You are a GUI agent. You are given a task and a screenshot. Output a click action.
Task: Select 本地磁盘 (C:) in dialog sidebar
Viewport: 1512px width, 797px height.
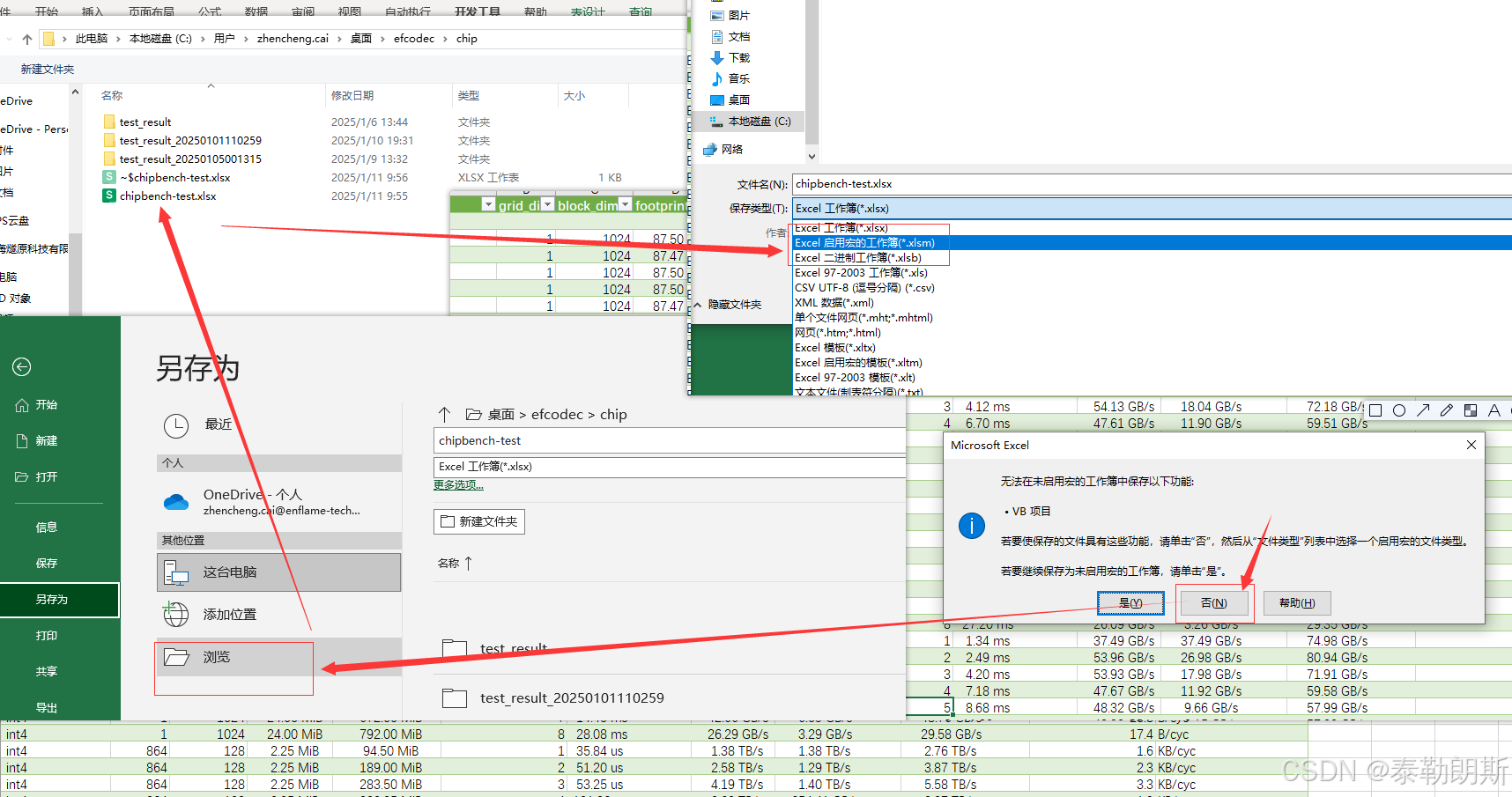(751, 122)
